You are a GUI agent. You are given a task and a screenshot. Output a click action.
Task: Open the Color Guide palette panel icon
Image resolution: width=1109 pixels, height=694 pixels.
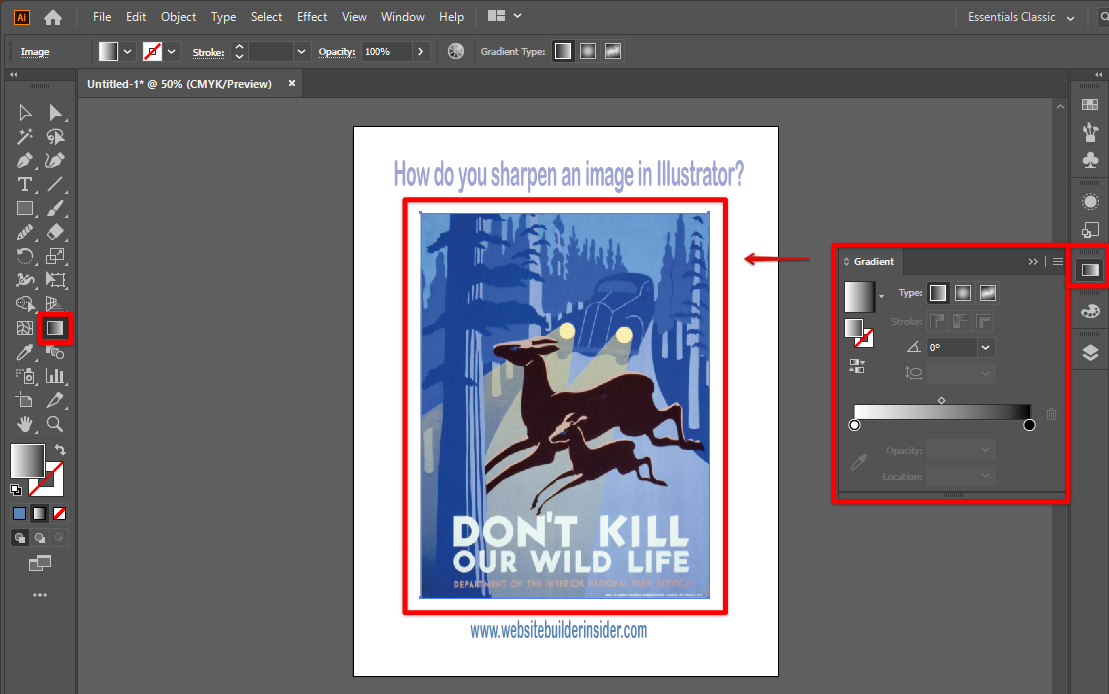pos(1090,311)
